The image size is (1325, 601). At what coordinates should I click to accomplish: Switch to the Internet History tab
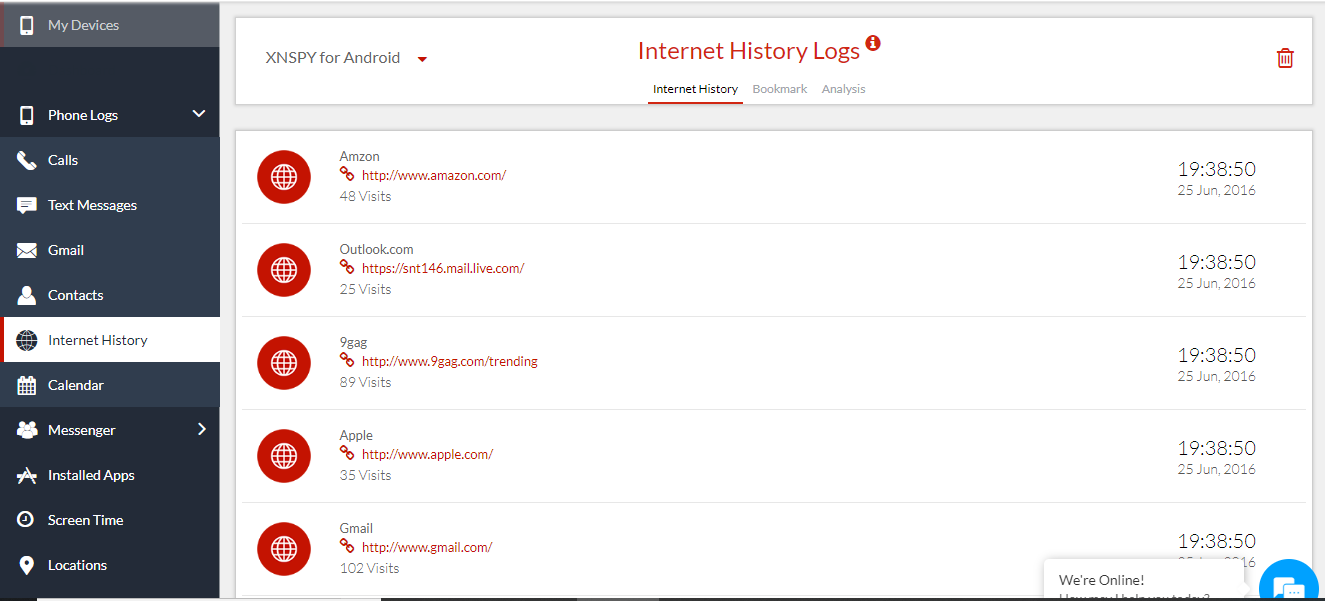coord(695,89)
